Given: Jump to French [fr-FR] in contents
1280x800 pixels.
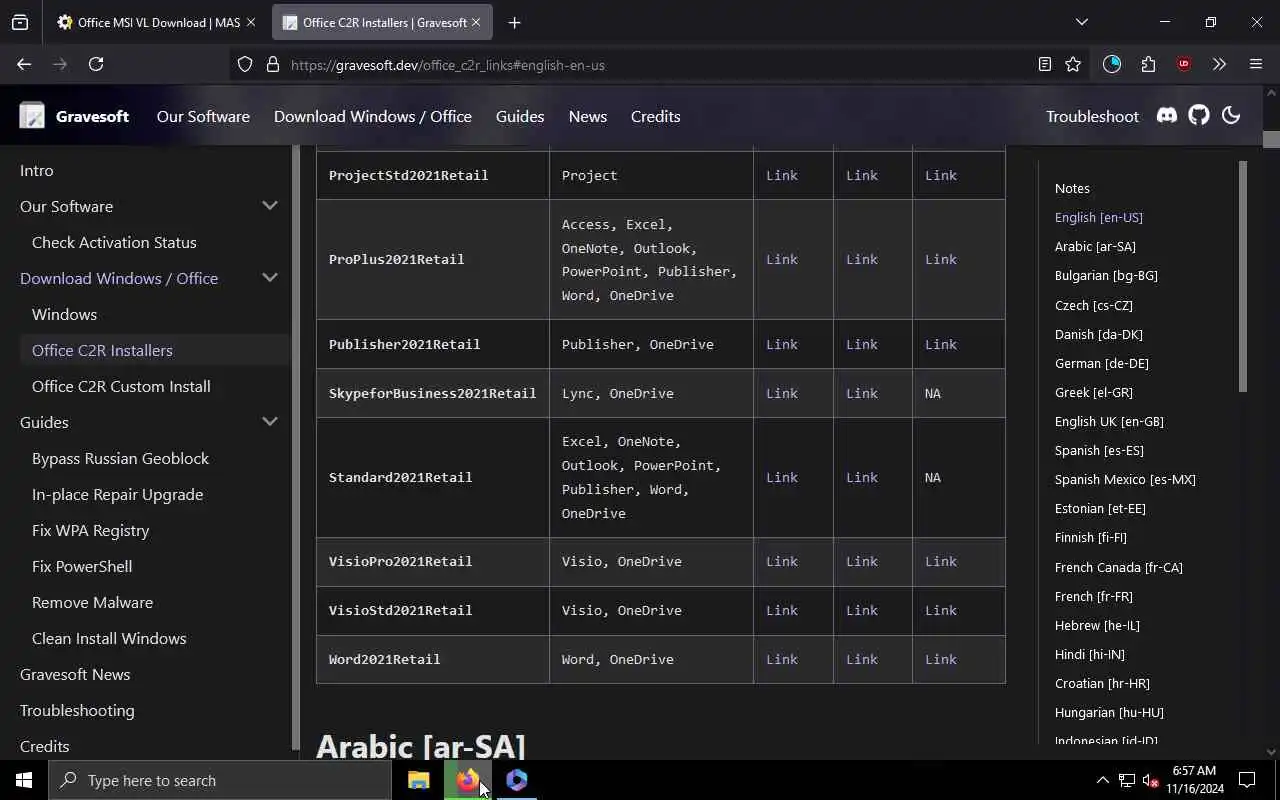Looking at the screenshot, I should 1094,596.
